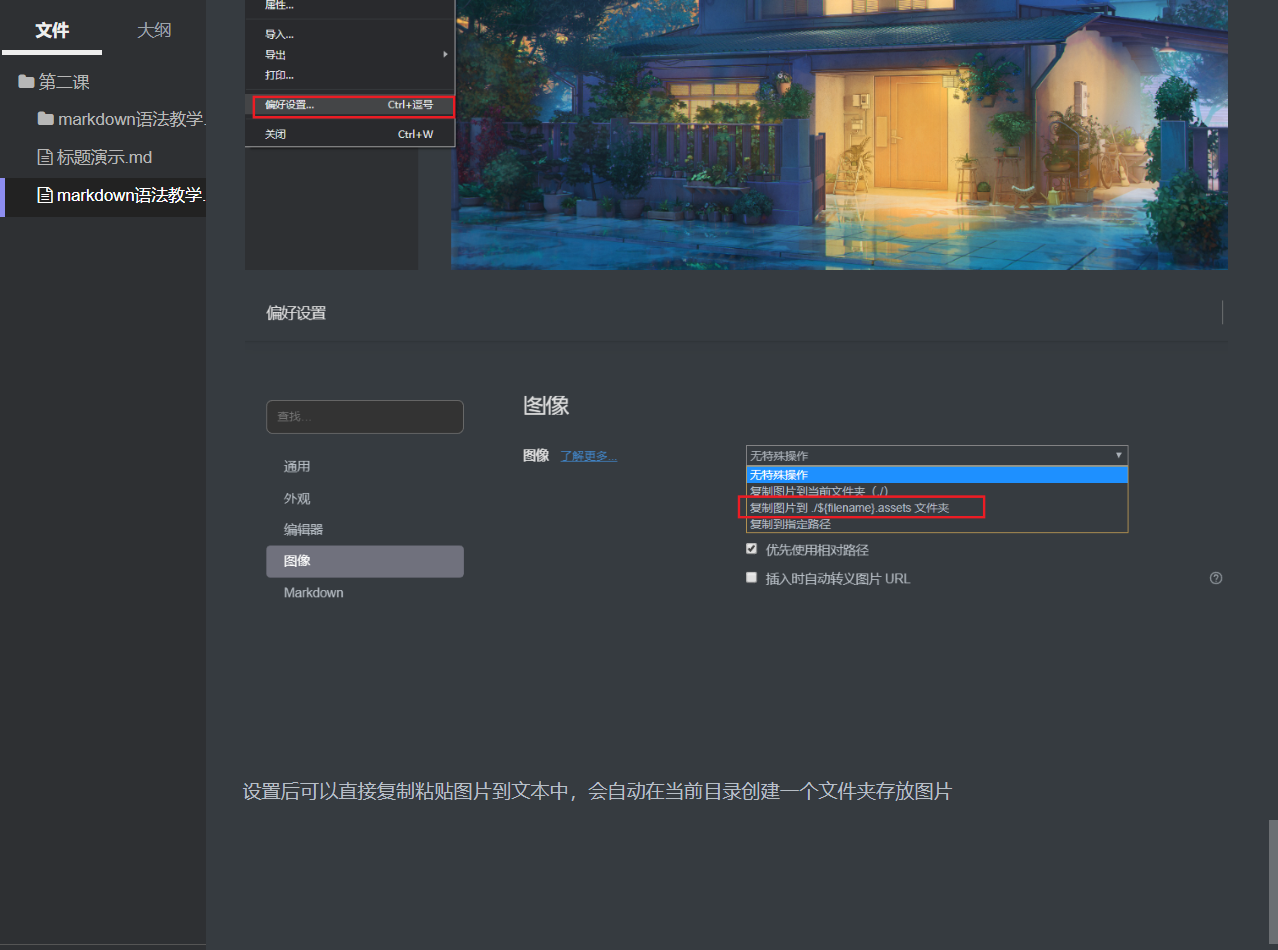Click the 查找 search field
Viewport: 1278px width, 950px height.
[365, 417]
